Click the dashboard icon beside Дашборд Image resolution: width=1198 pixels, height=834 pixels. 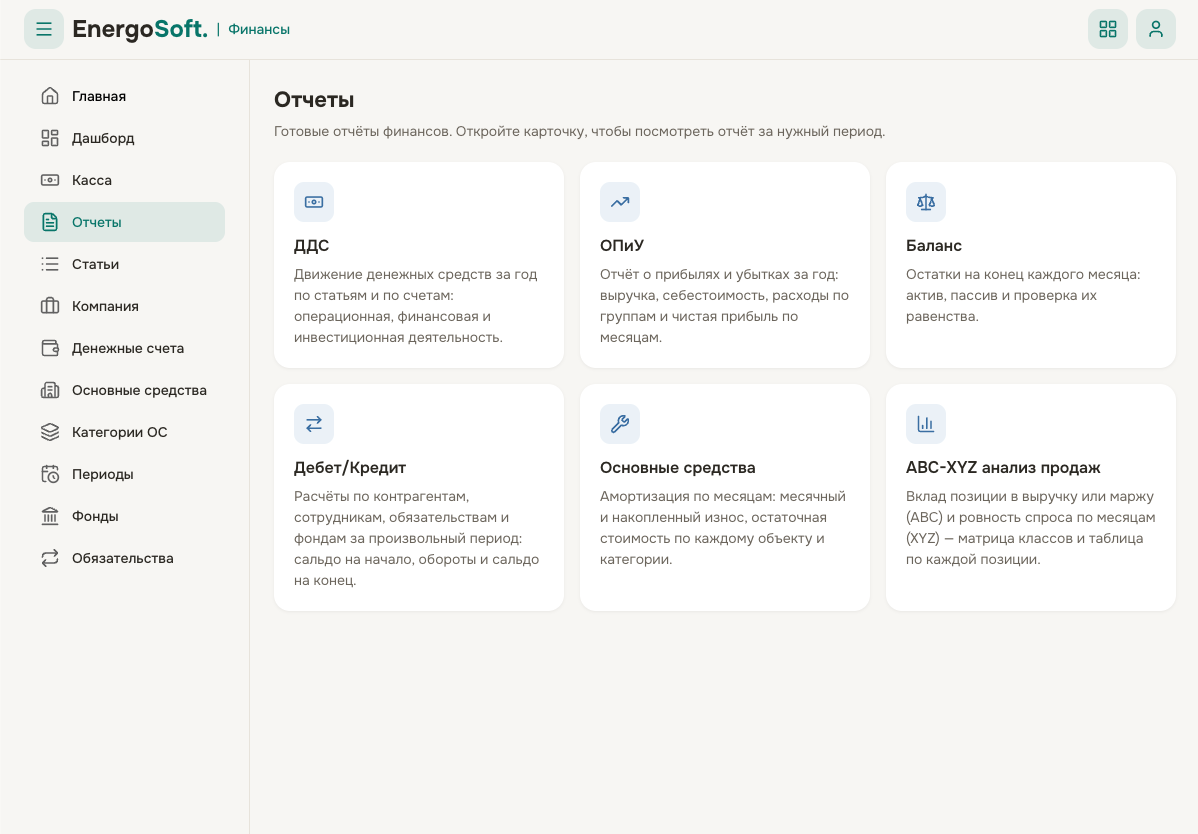tap(50, 138)
